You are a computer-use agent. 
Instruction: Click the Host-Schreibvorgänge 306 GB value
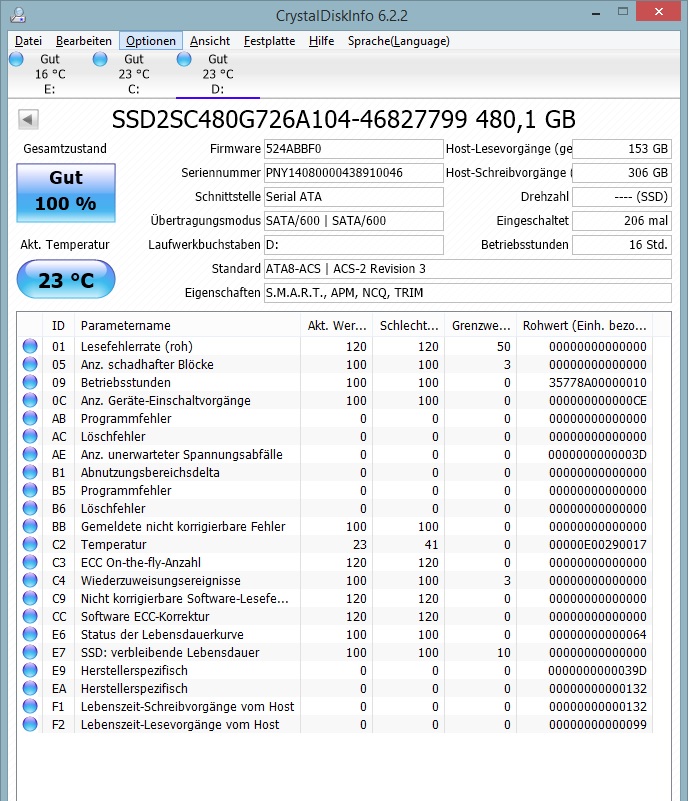(622, 173)
